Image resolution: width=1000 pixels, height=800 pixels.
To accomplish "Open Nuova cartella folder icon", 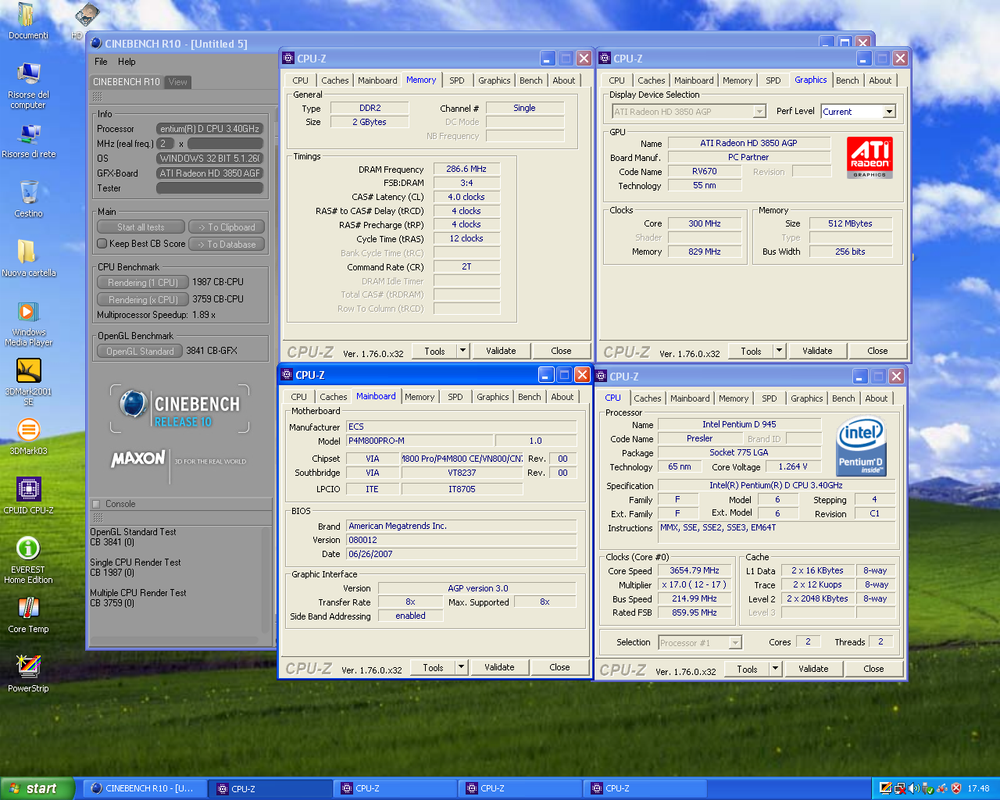I will [28, 258].
